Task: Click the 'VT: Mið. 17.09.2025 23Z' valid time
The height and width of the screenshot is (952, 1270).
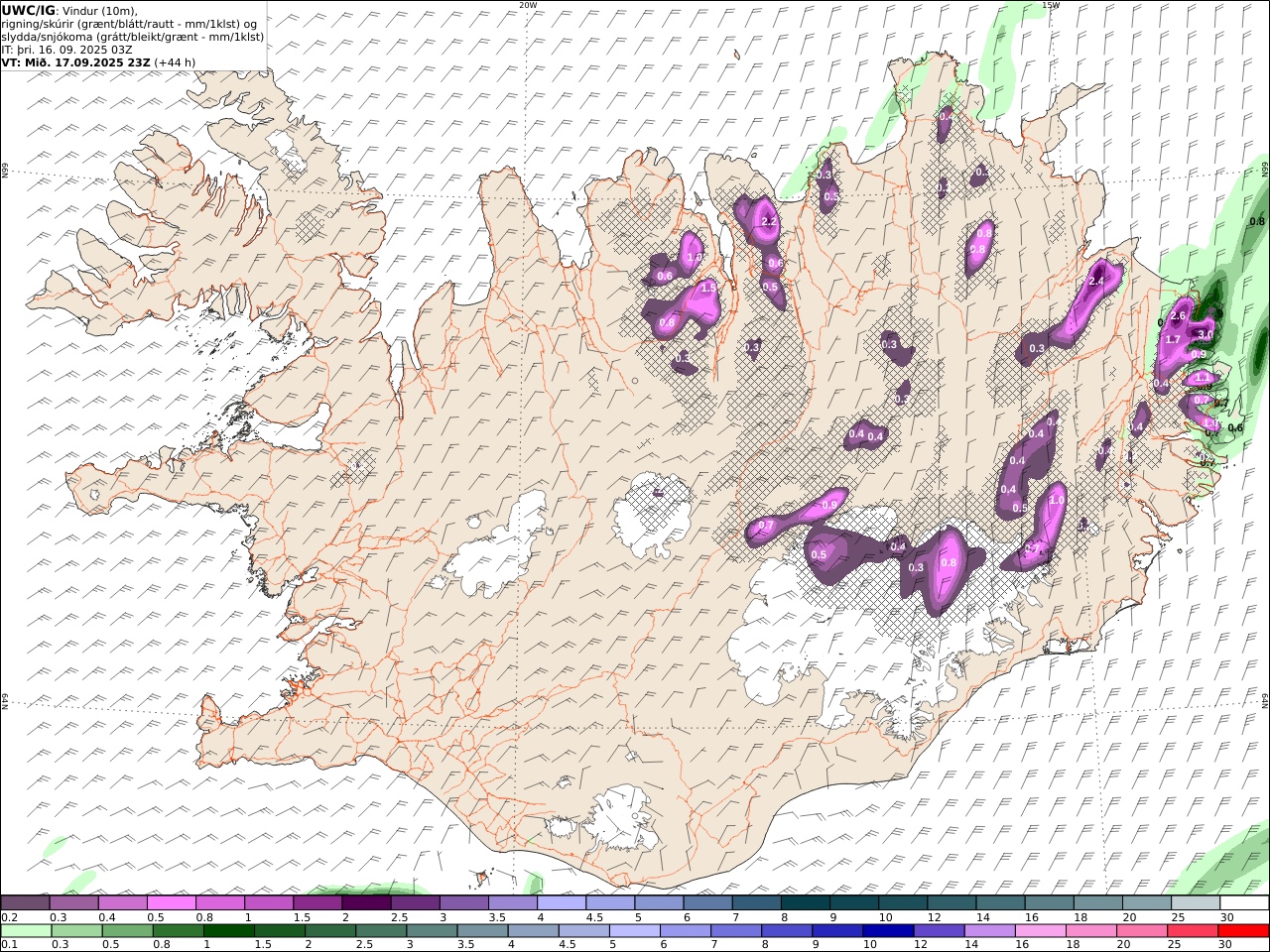Action: pos(75,62)
